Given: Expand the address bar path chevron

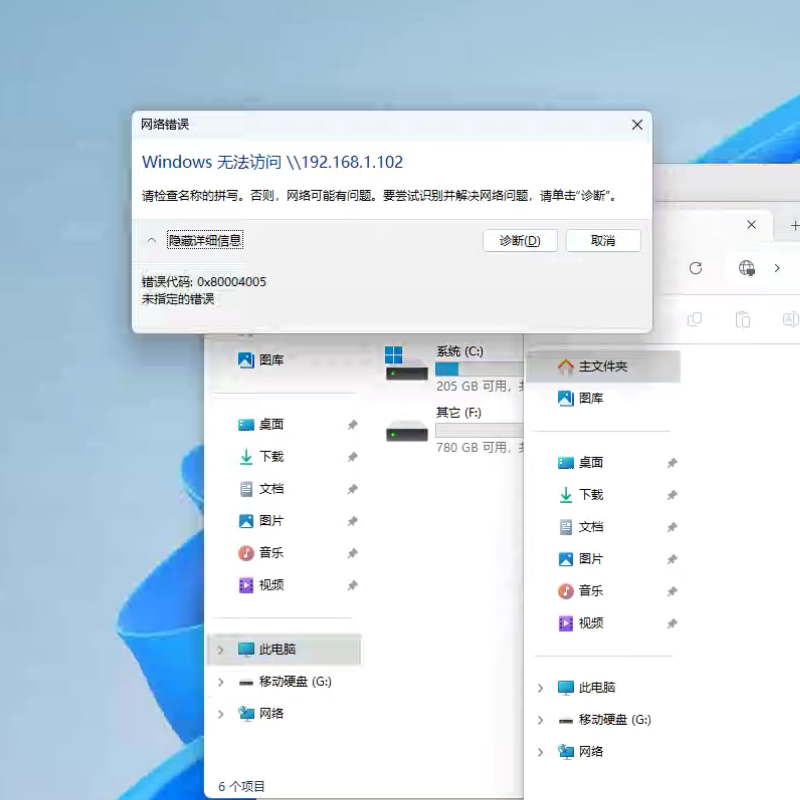Looking at the screenshot, I should coord(777,268).
